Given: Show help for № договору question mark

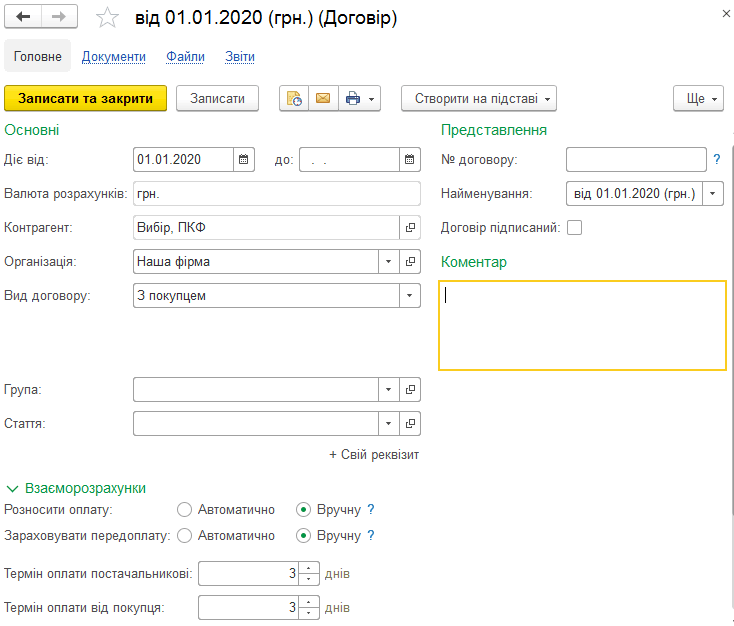Looking at the screenshot, I should point(717,160).
